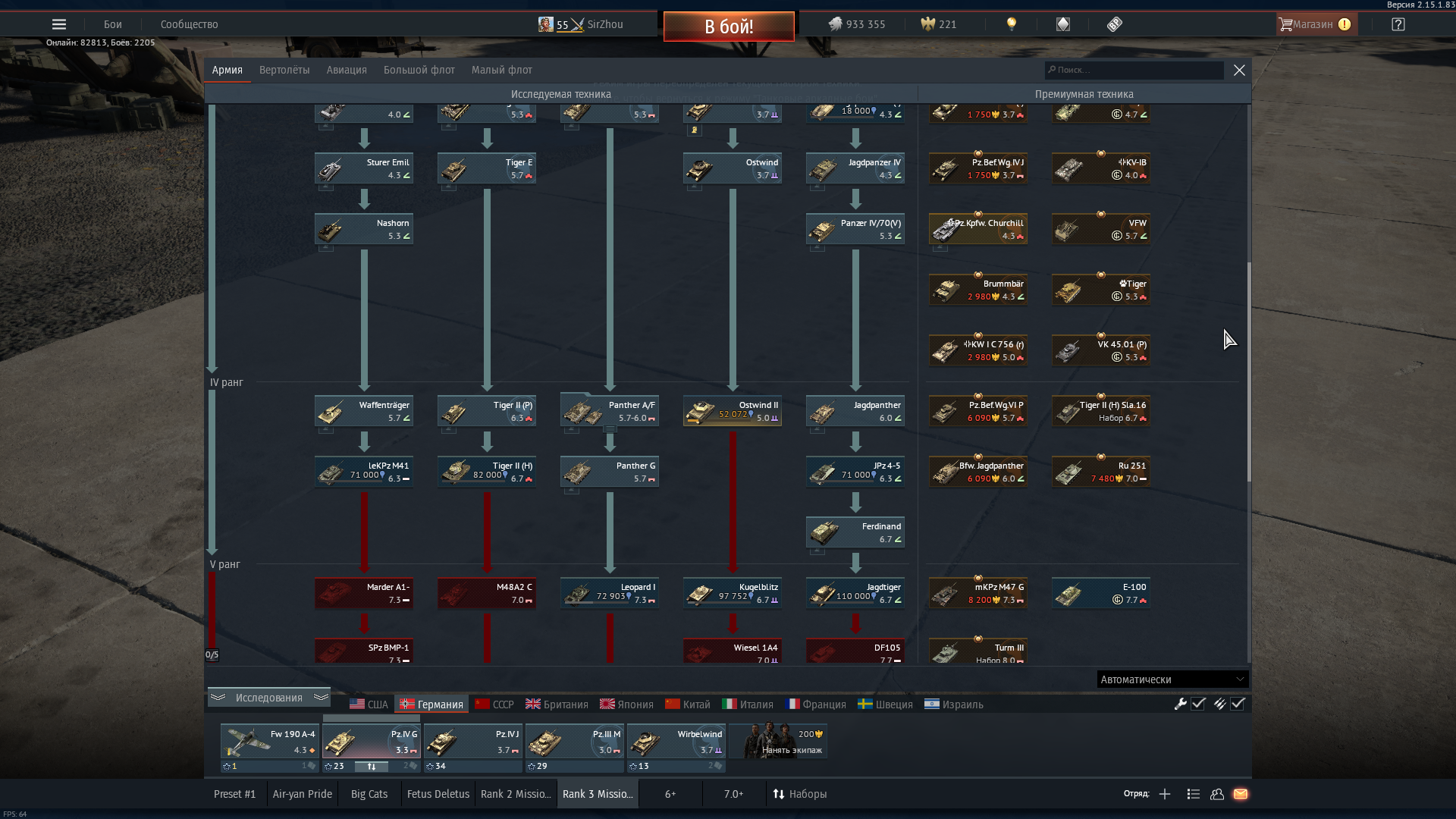Screen dimensions: 1456x819
Task: Open the wagers and boosters inventory icon
Action: (1063, 24)
